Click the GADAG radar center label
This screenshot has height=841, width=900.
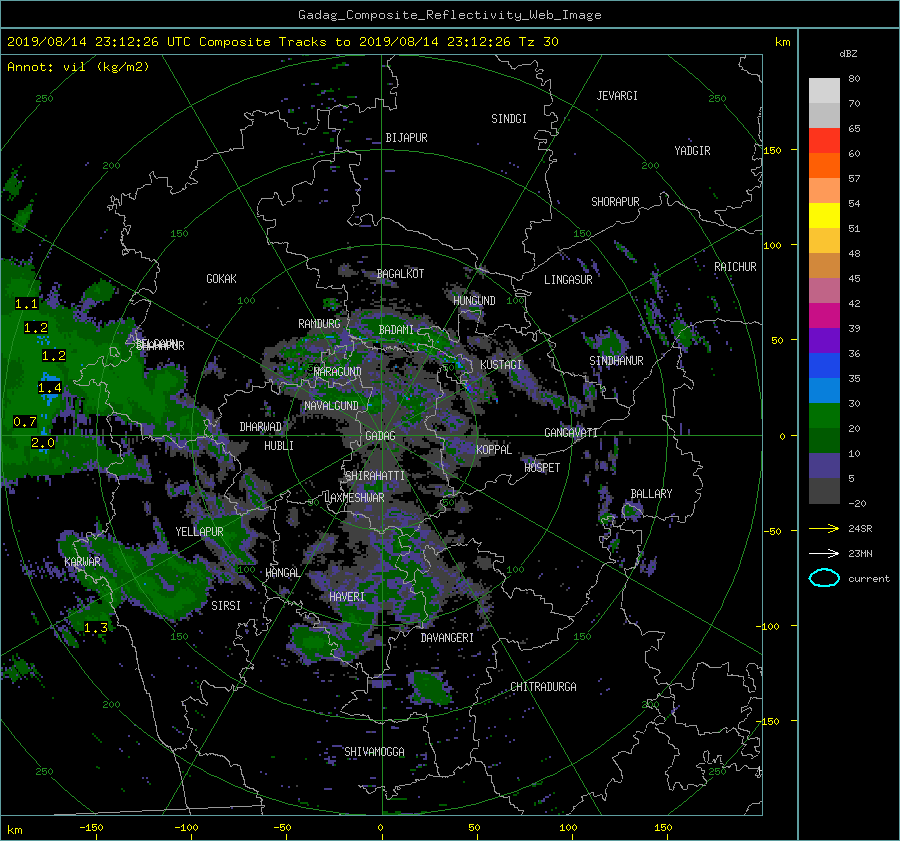click(x=380, y=436)
